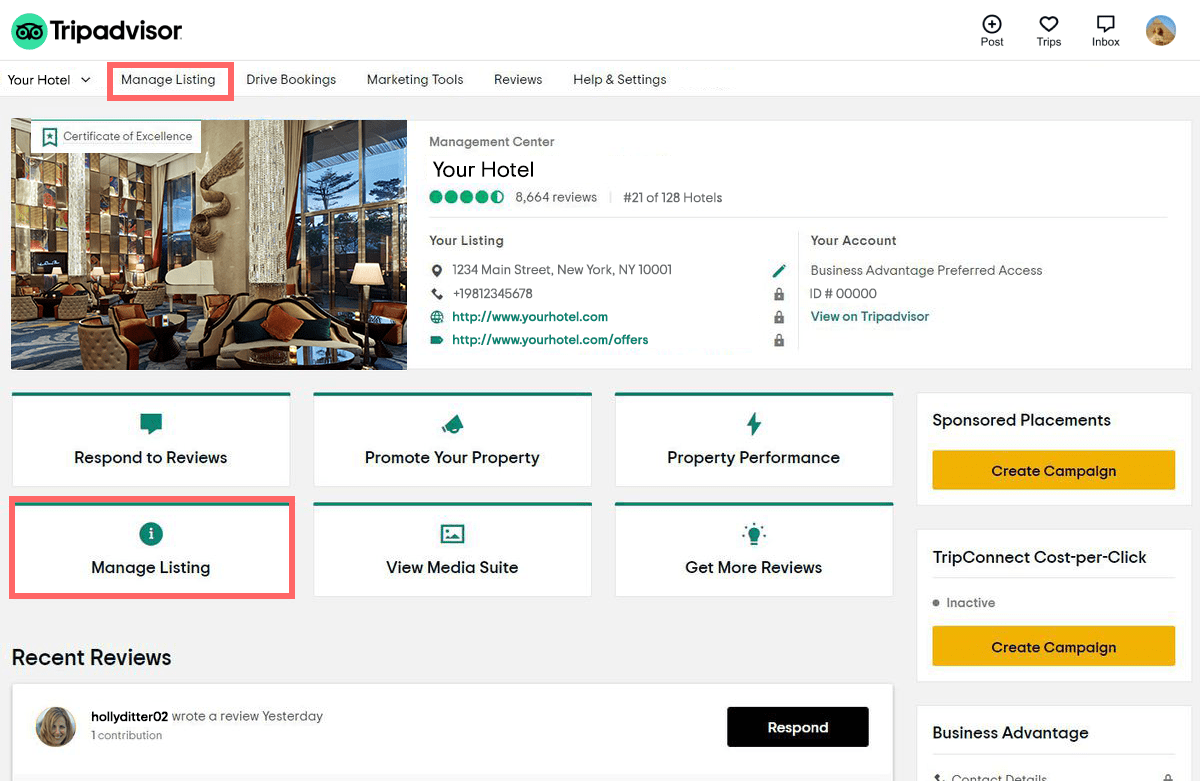Click the View Media Suite picture icon

[x=452, y=534]
